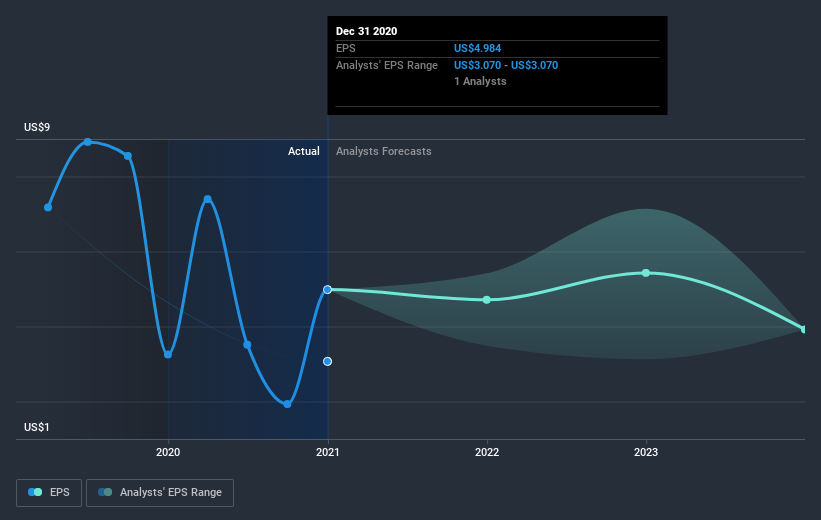Click the 2023 forecast EPS data point
The height and width of the screenshot is (520, 821).
pyautogui.click(x=646, y=273)
